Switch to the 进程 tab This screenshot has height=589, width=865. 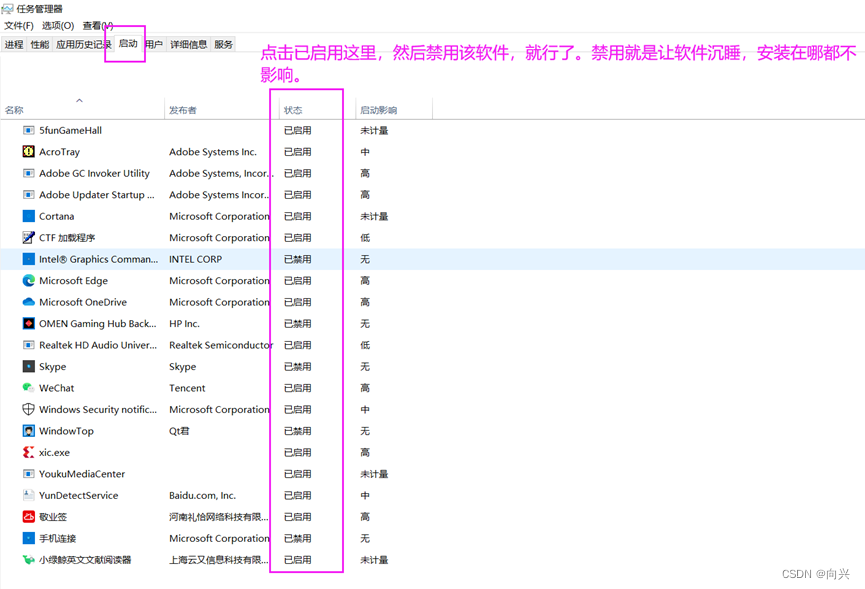pyautogui.click(x=14, y=45)
